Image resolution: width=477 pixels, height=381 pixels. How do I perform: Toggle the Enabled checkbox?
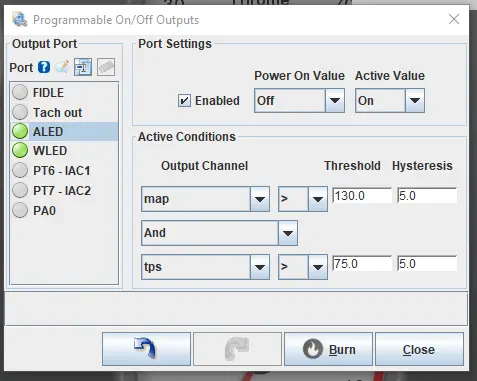point(184,101)
